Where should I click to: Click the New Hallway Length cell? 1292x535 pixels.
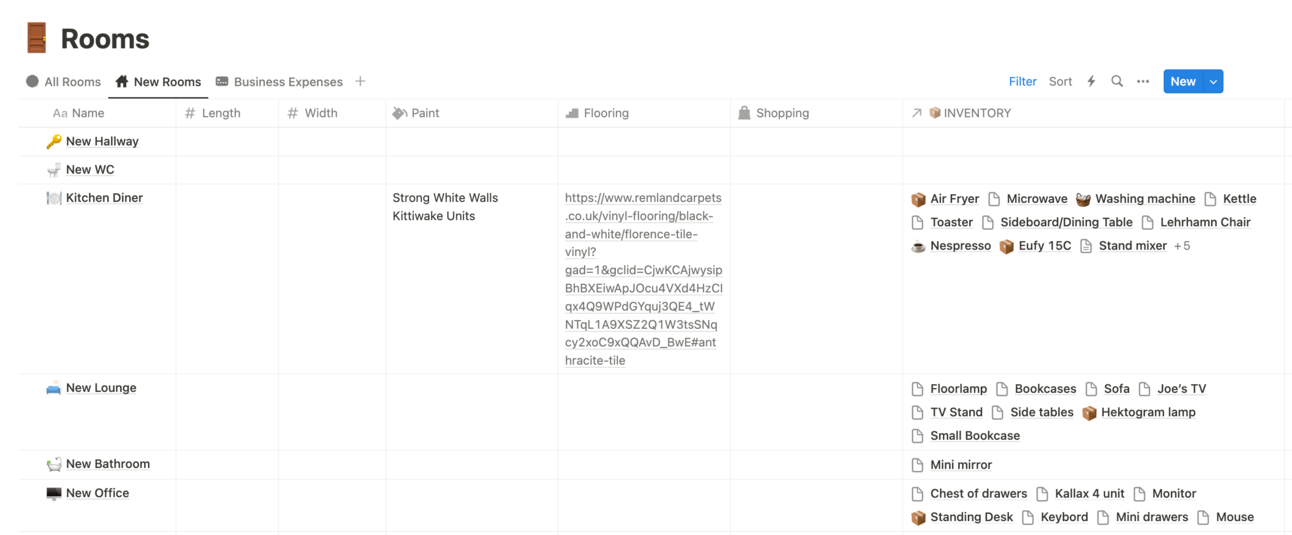click(227, 142)
